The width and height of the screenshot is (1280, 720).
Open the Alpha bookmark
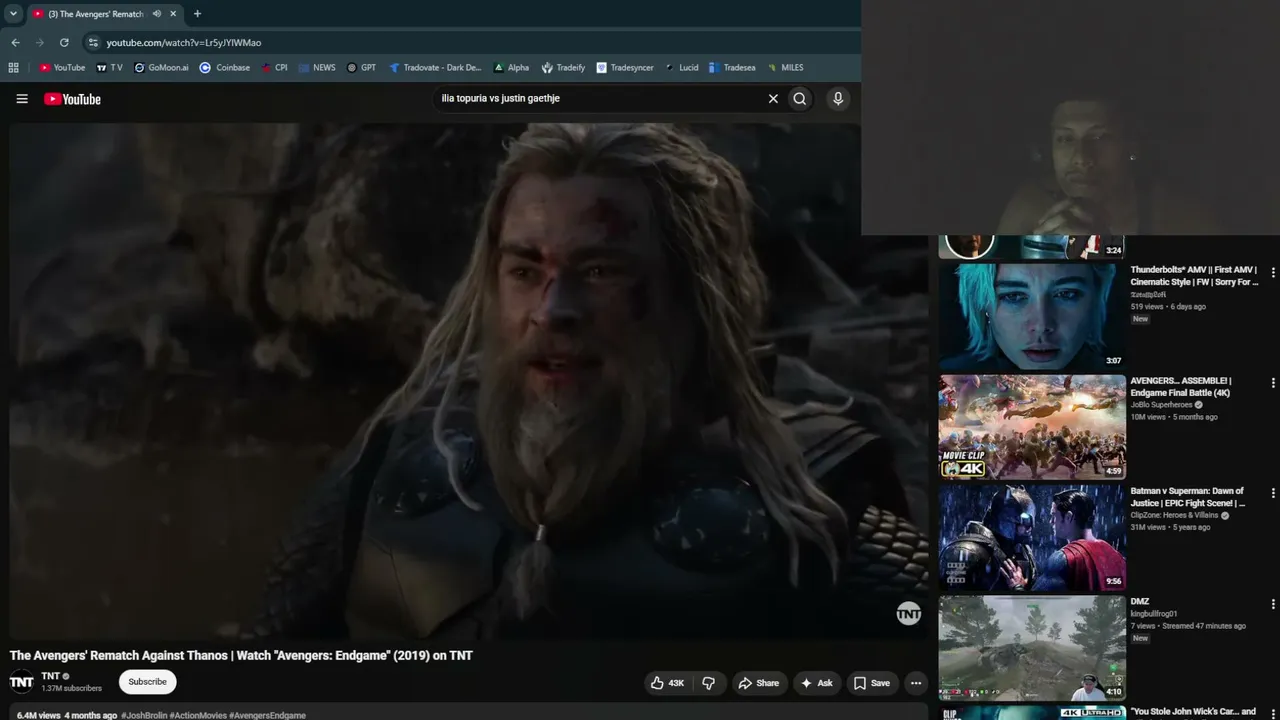tap(511, 68)
